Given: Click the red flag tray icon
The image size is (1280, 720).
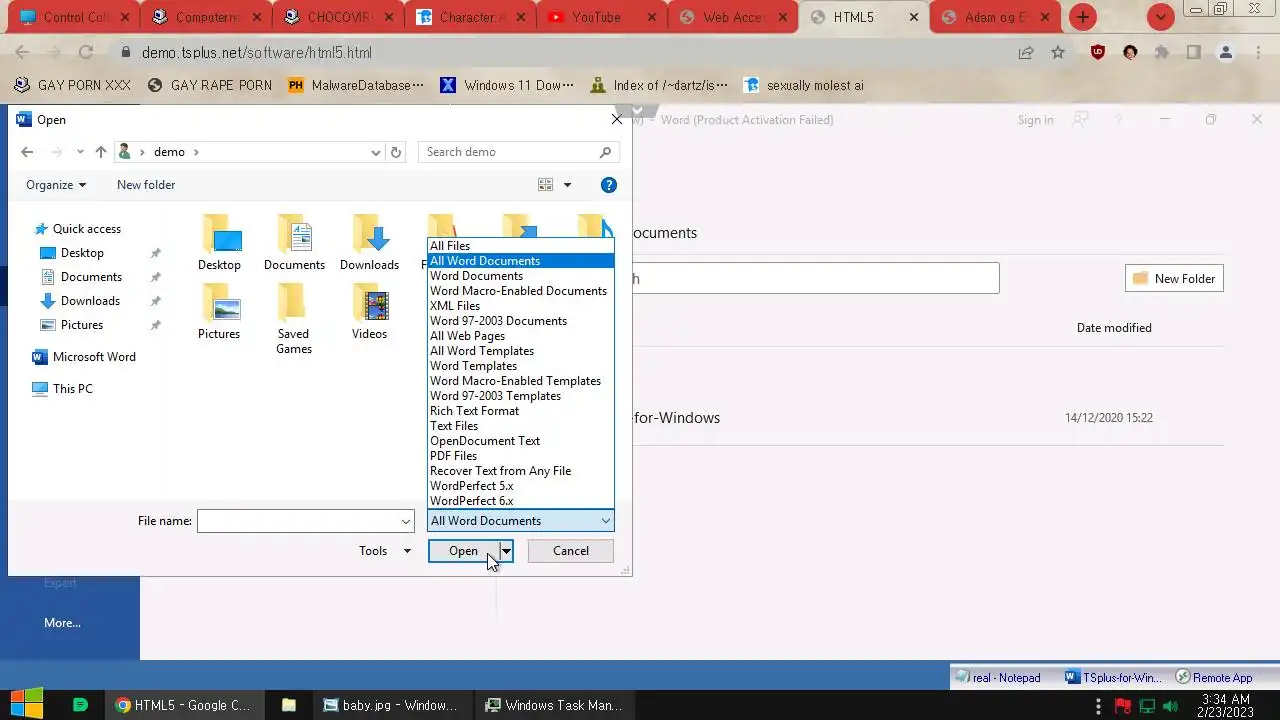Looking at the screenshot, I should (x=1124, y=706).
